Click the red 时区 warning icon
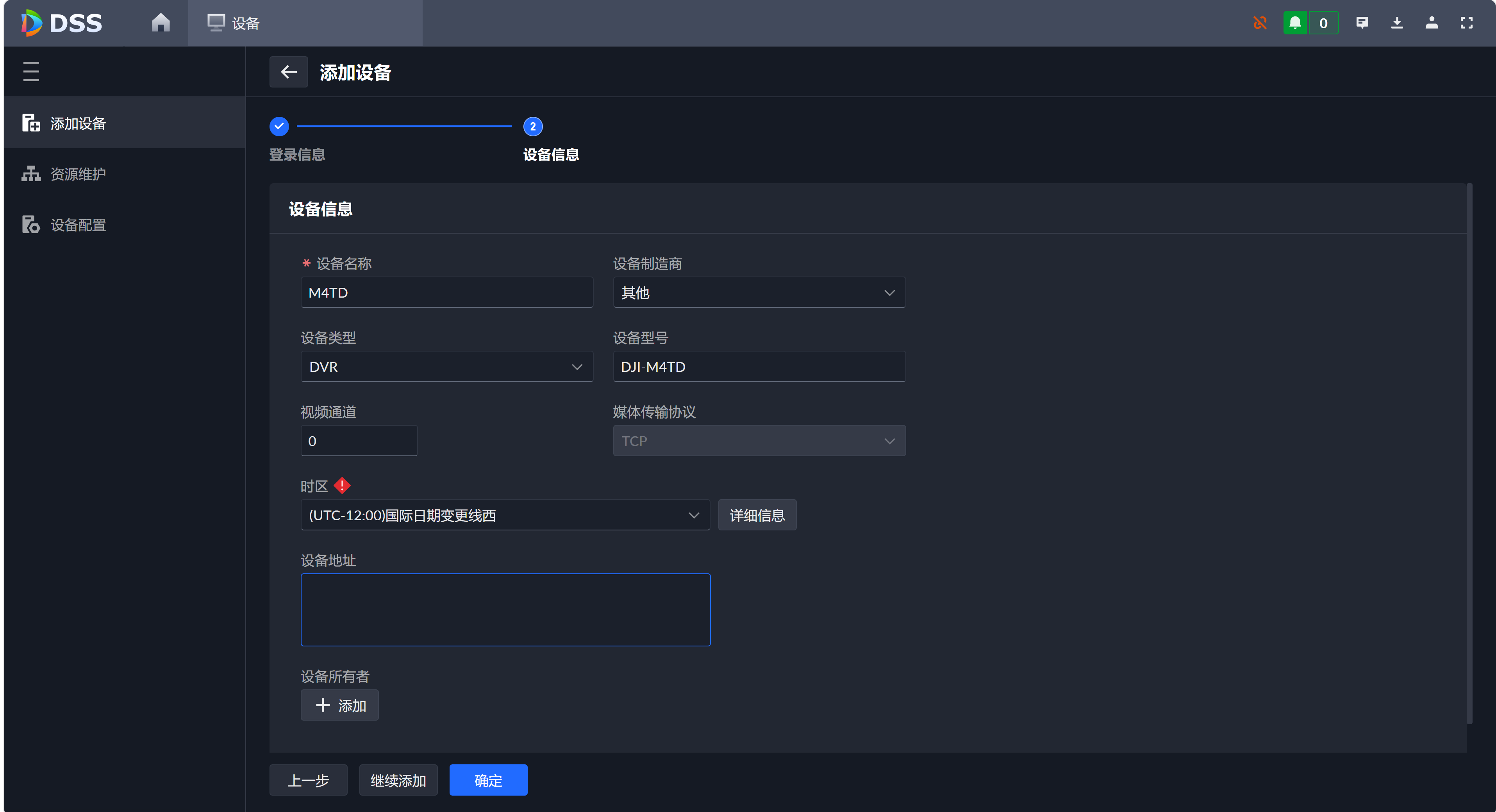 point(342,485)
